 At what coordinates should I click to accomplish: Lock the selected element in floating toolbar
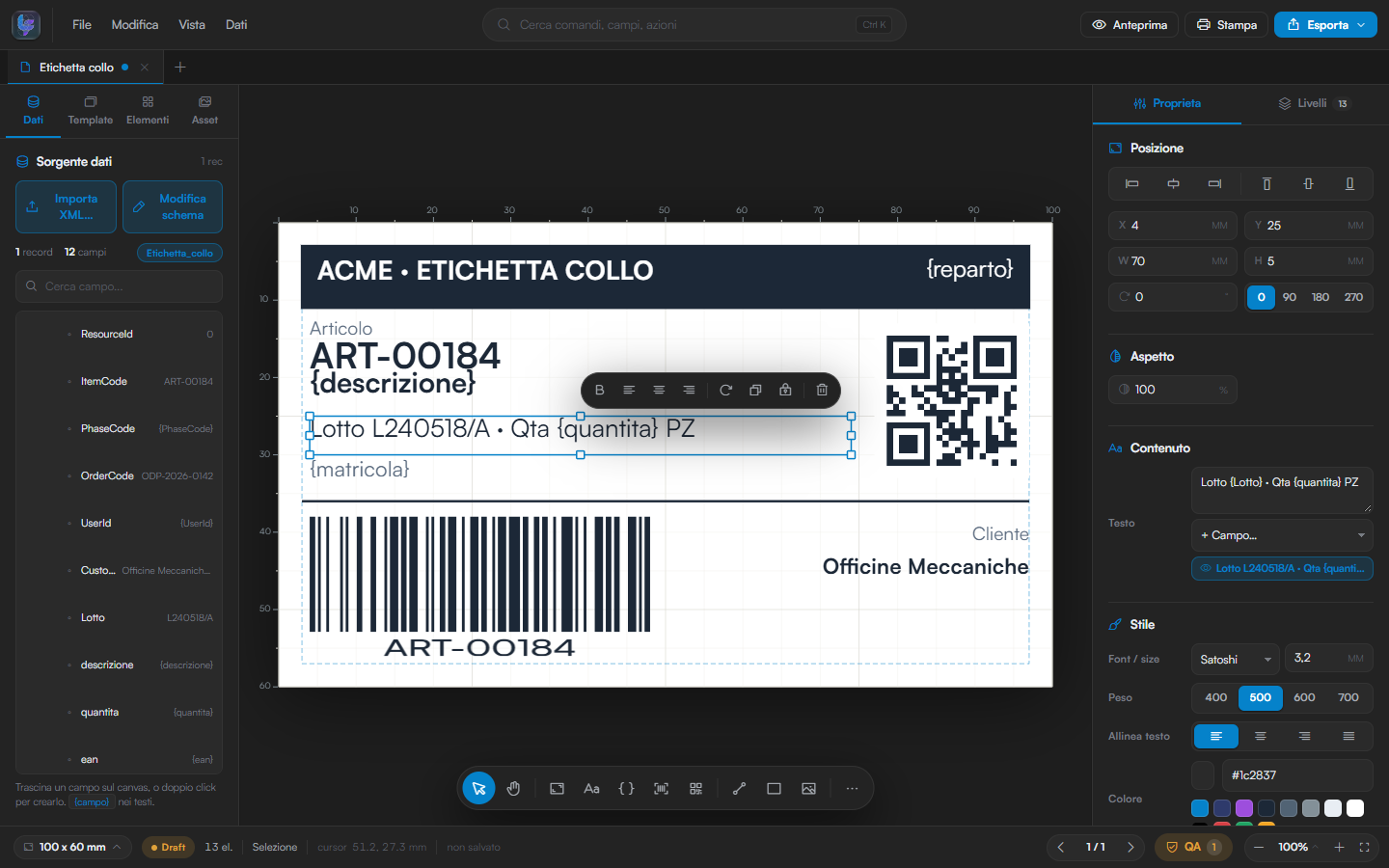[x=785, y=390]
